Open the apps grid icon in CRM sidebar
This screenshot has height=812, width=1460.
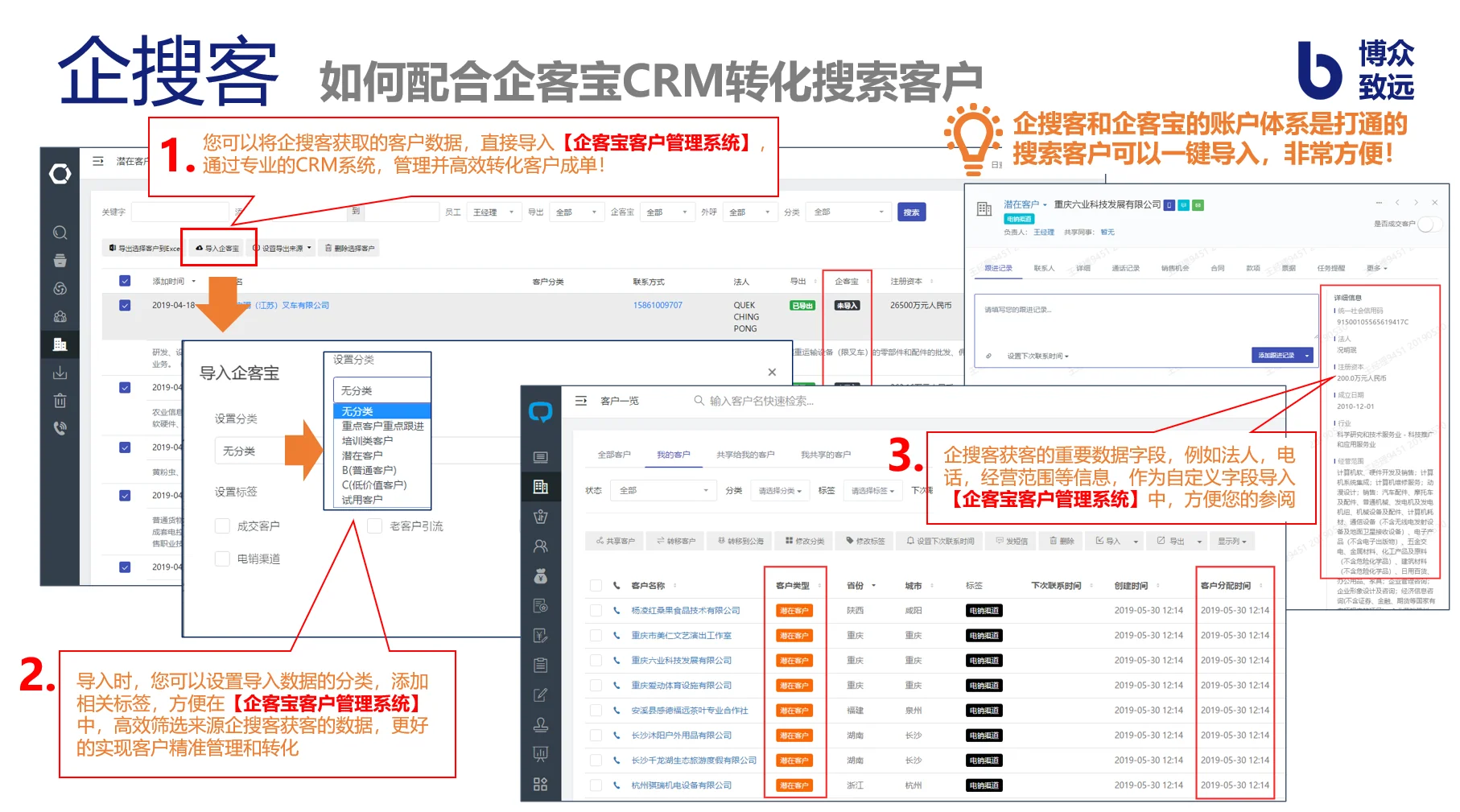click(541, 784)
